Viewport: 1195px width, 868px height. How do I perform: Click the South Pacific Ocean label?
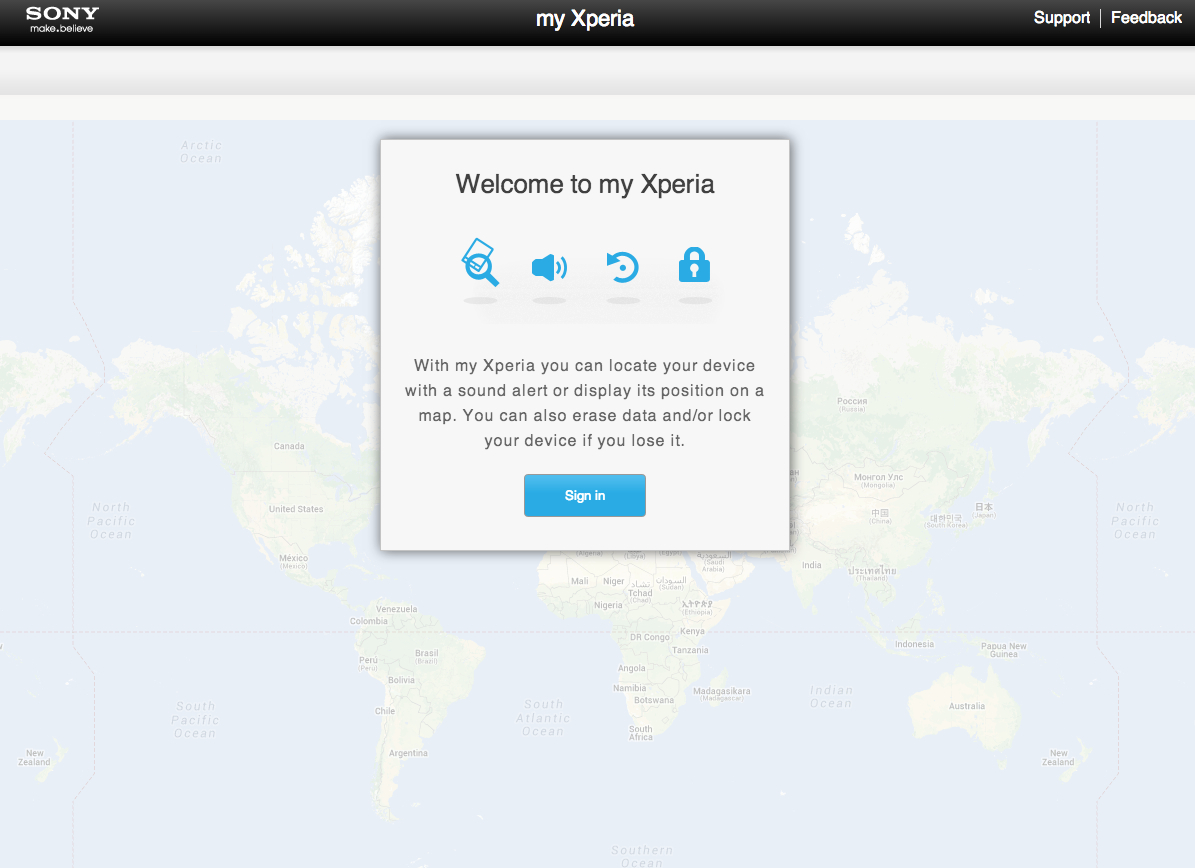coord(195,720)
